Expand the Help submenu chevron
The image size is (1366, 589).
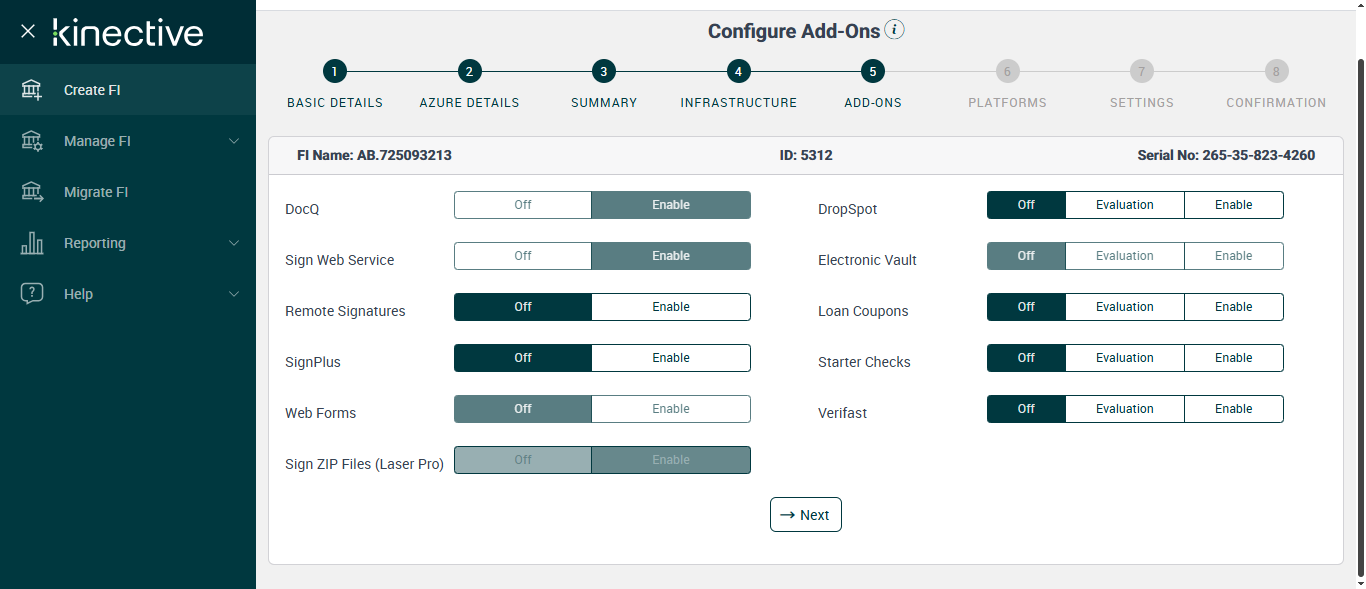point(234,294)
